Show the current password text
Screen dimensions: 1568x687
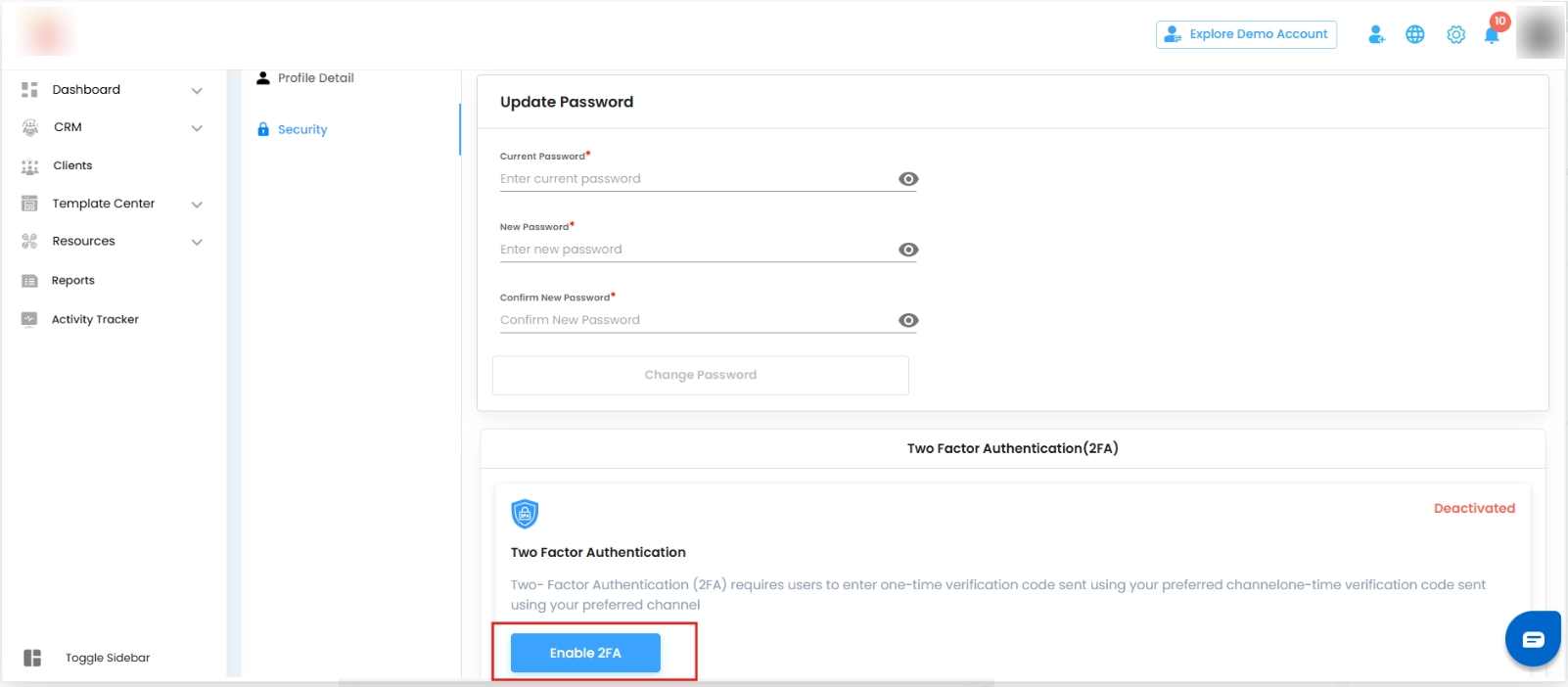(x=908, y=179)
